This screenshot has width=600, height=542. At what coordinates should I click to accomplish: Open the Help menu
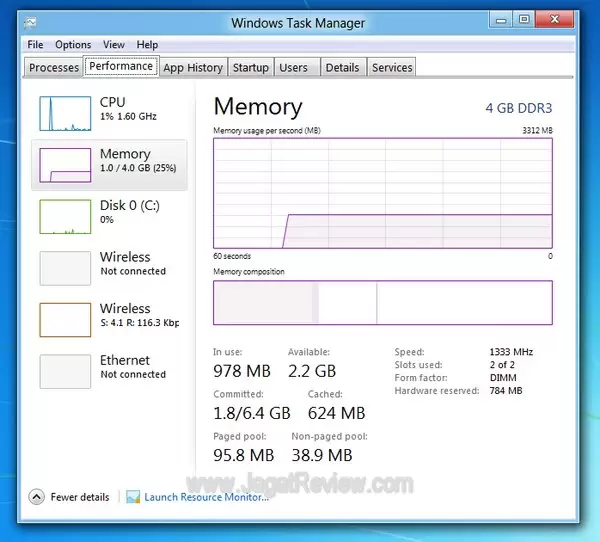click(x=147, y=45)
